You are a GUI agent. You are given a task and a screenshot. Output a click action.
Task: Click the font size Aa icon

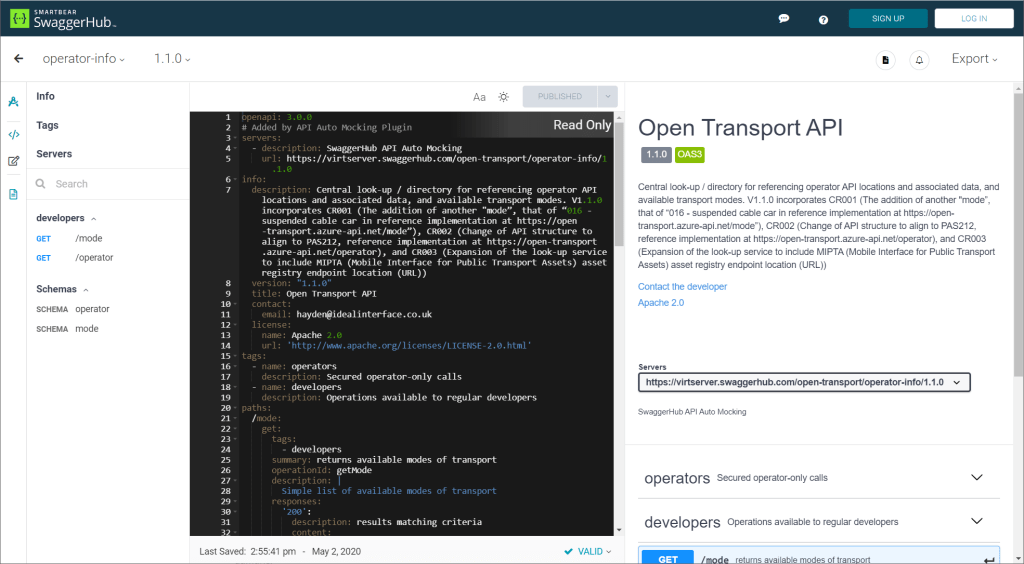pos(479,97)
